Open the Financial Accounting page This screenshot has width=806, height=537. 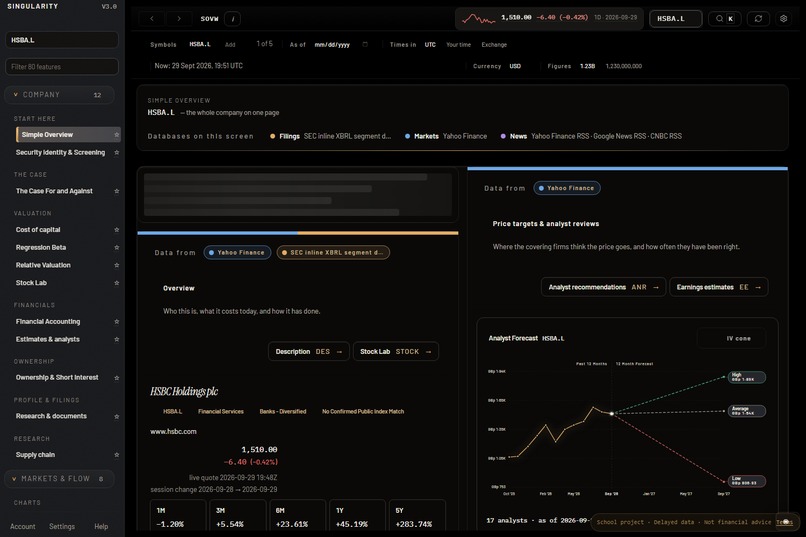point(48,322)
